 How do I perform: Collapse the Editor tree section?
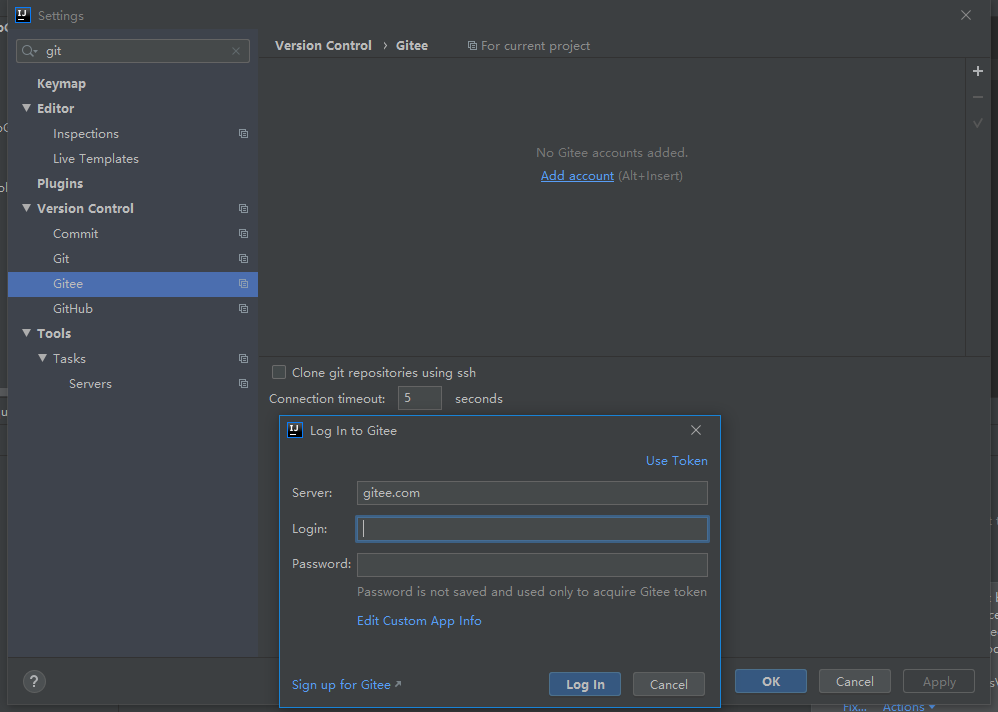click(x=27, y=108)
